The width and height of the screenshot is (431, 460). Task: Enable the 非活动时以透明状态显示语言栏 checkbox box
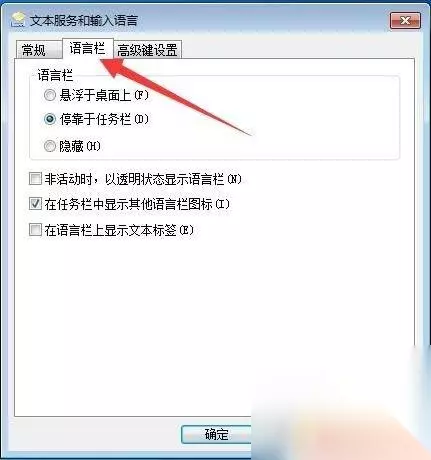tap(35, 179)
